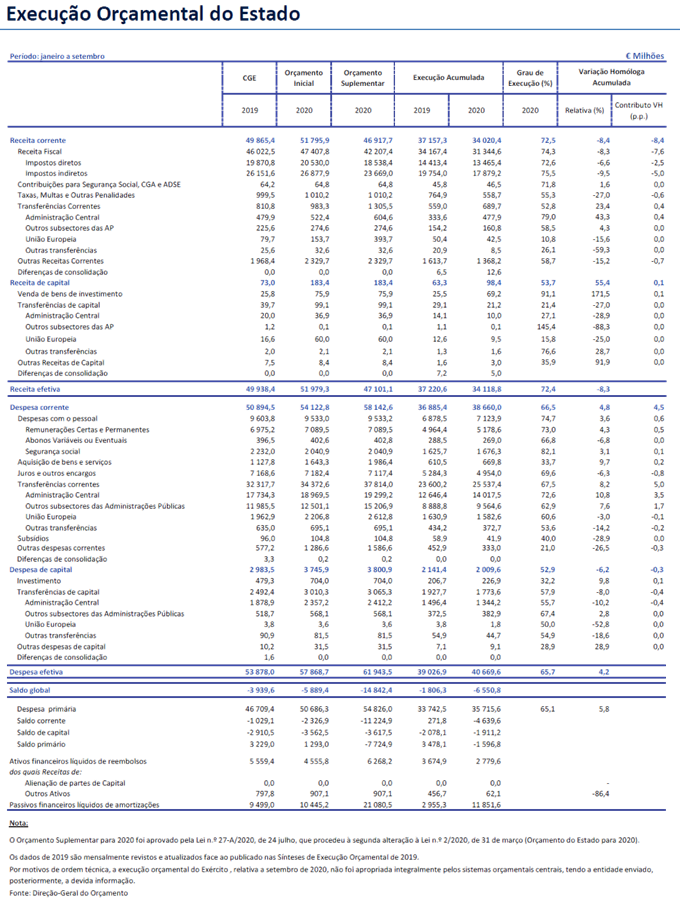Click value '-8,3' in Receita efetiva row
The height and width of the screenshot is (902, 680).
602,389
